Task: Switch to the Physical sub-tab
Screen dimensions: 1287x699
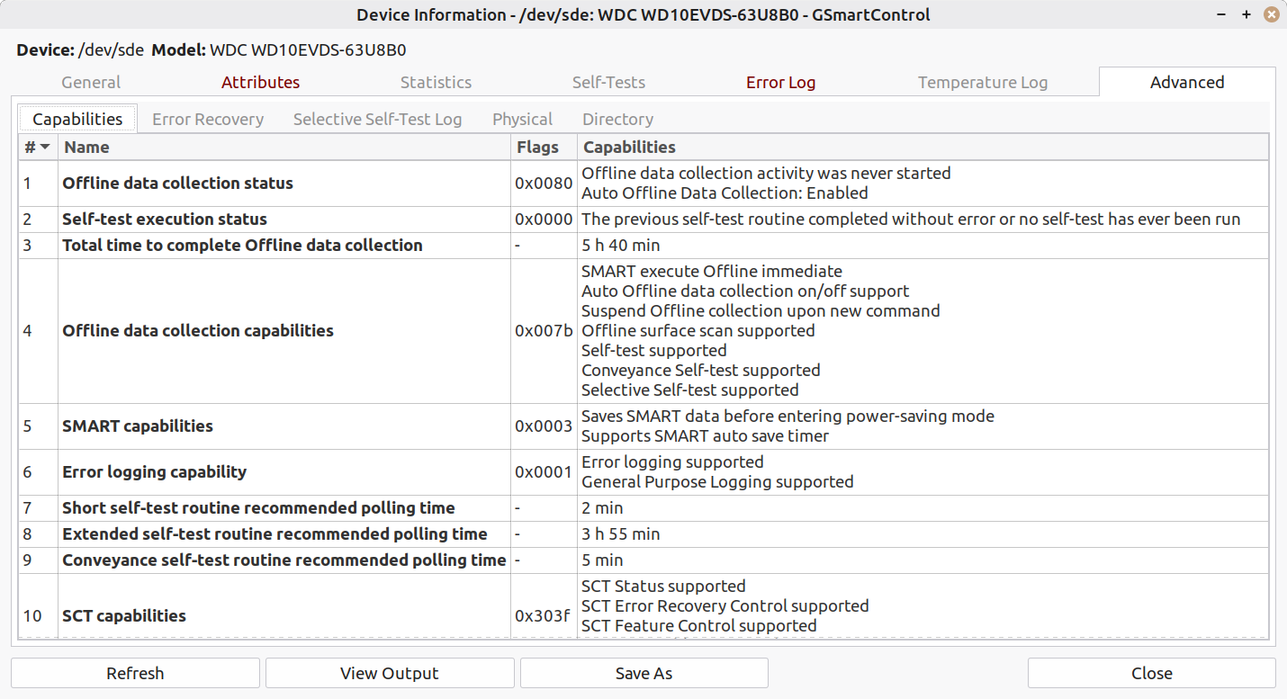Action: pos(522,119)
